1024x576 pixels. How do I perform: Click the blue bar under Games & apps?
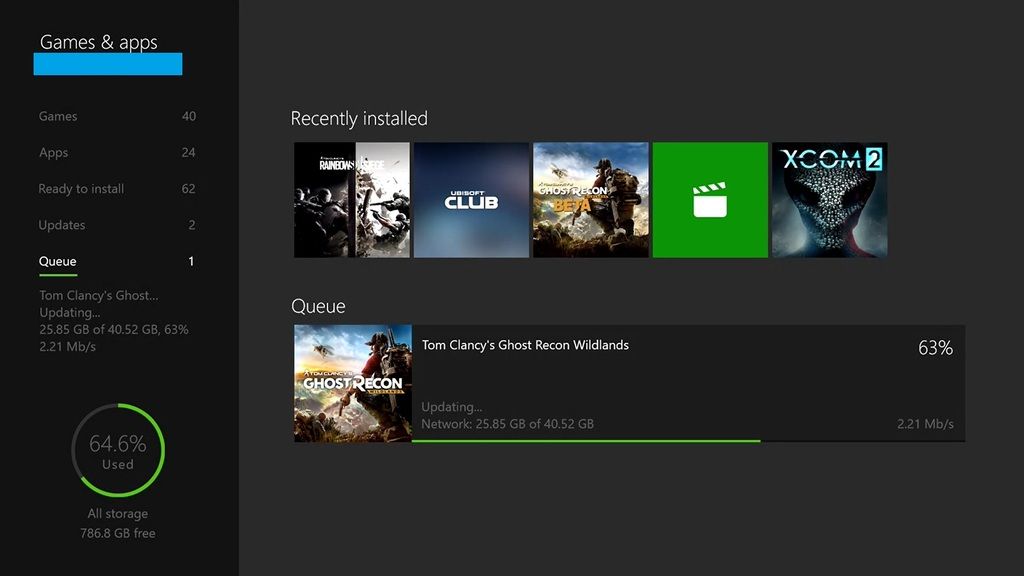(108, 64)
